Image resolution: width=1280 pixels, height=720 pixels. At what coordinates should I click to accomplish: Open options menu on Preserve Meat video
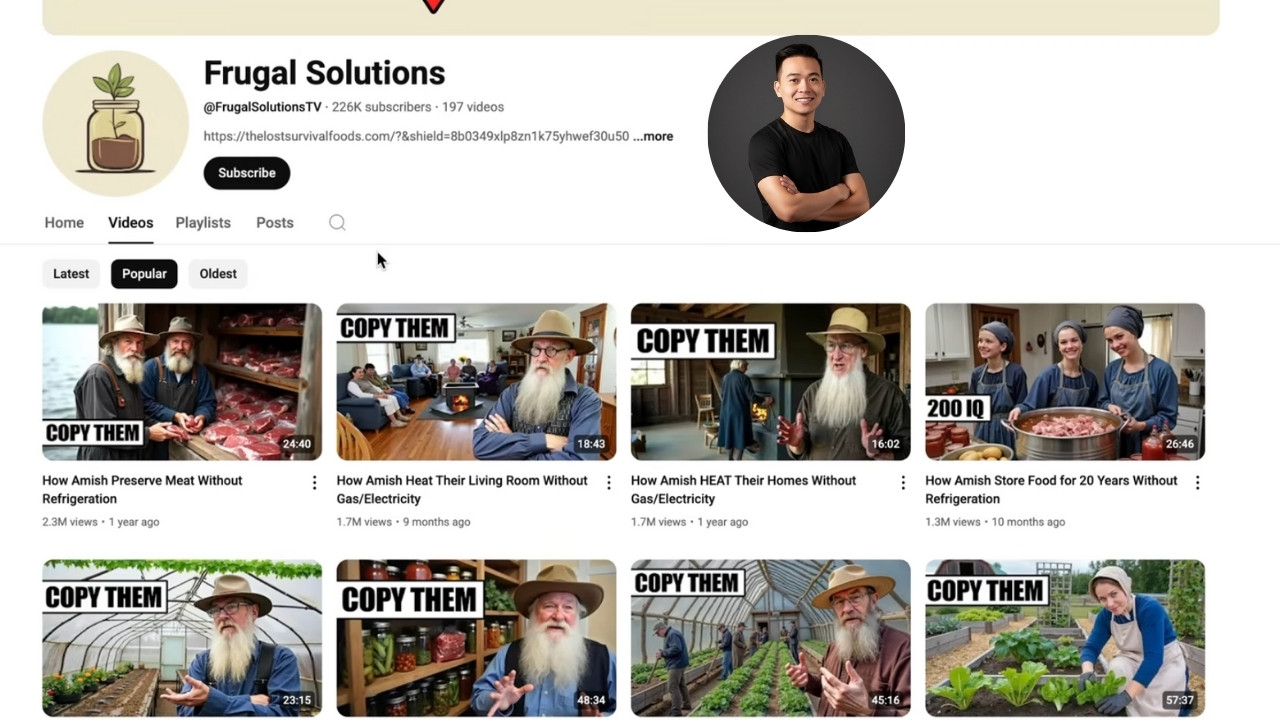[x=314, y=482]
